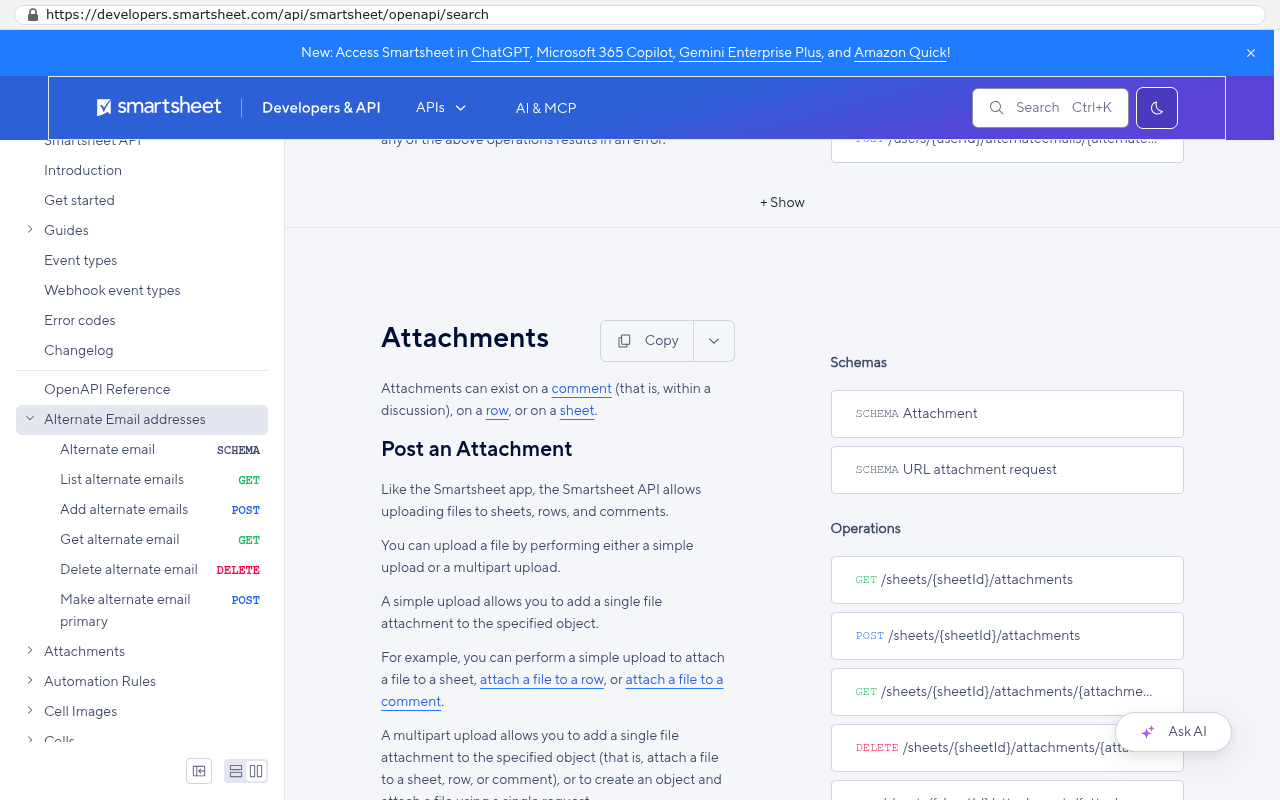Click the Search input box
This screenshot has width=1280, height=800.
pos(1050,108)
